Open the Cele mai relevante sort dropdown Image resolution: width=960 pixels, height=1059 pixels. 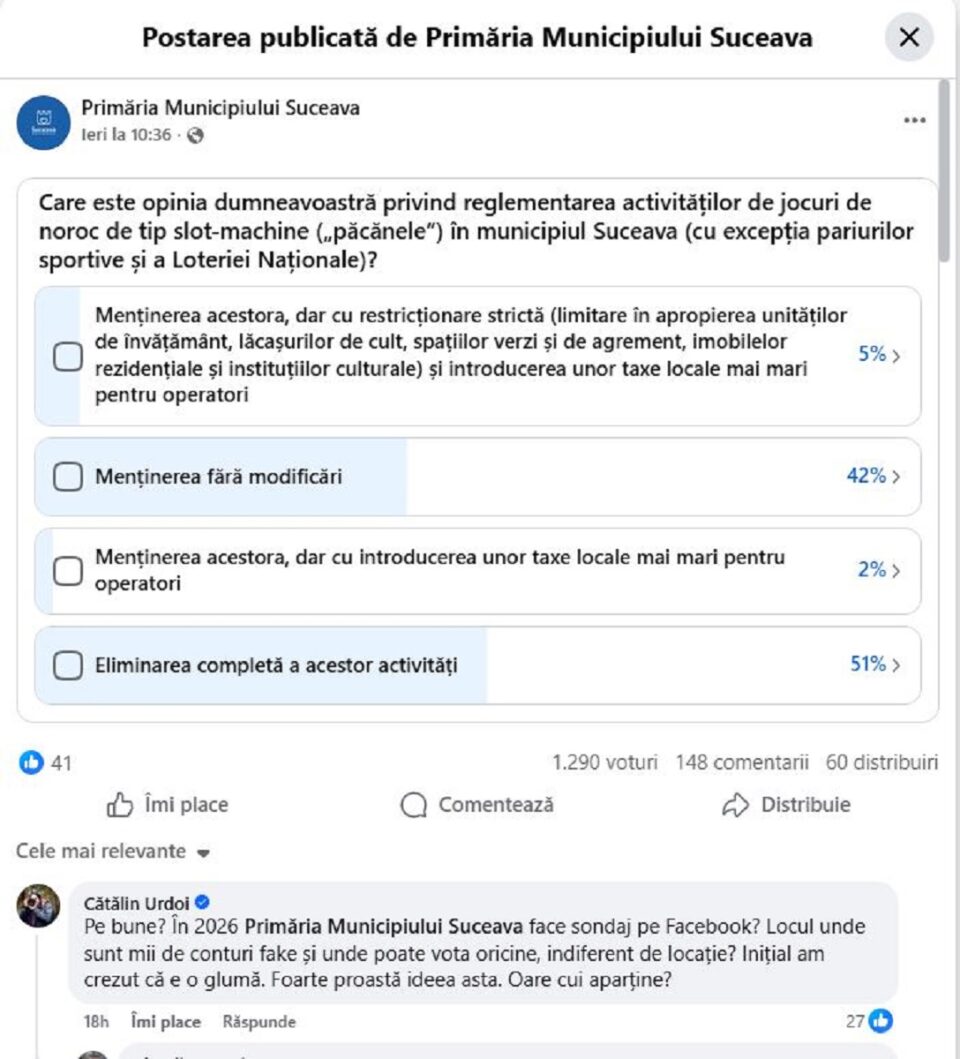105,851
